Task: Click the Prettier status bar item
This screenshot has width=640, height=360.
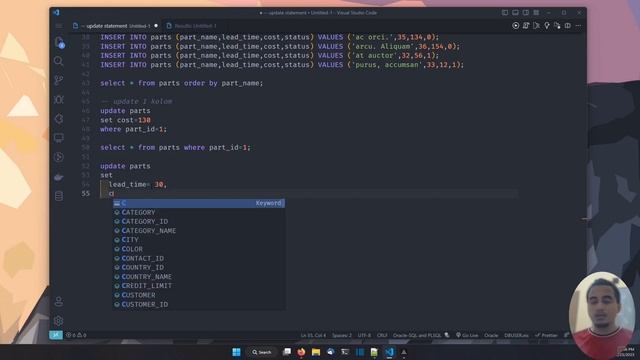Action: pyautogui.click(x=546, y=335)
